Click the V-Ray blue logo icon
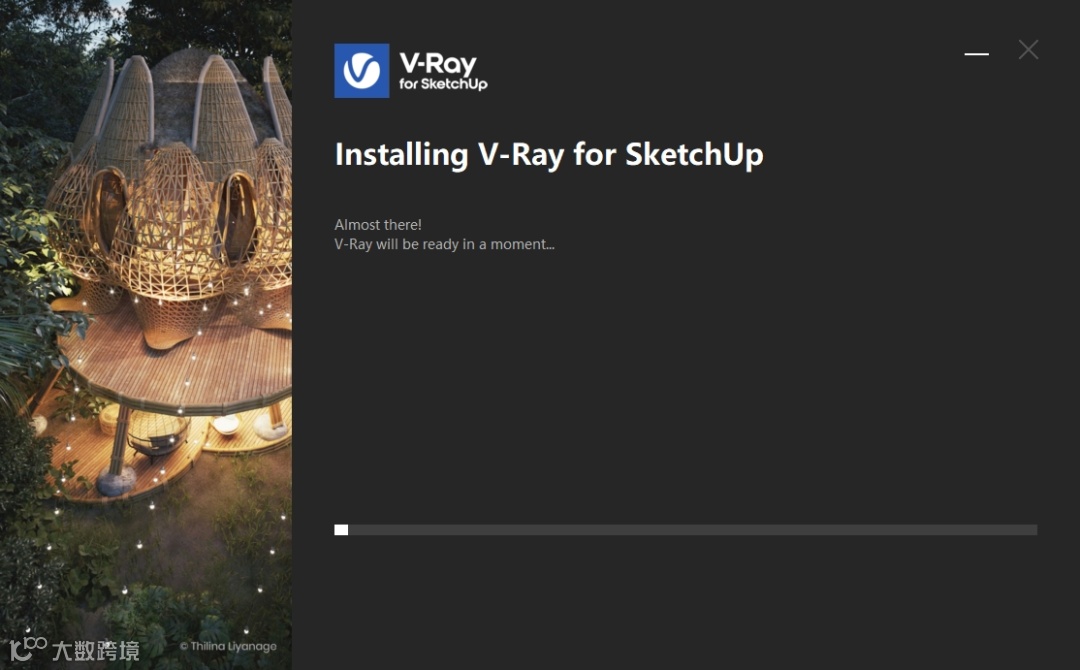 click(362, 71)
